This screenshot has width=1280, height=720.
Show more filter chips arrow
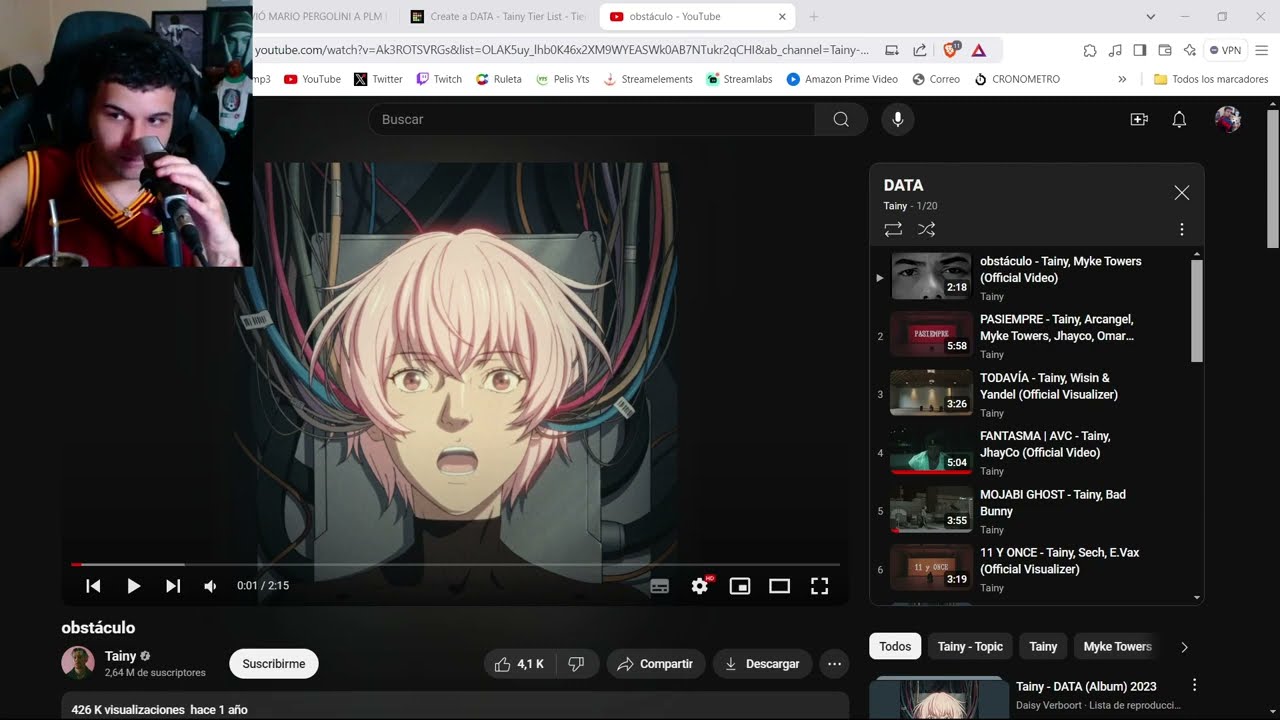[1184, 647]
